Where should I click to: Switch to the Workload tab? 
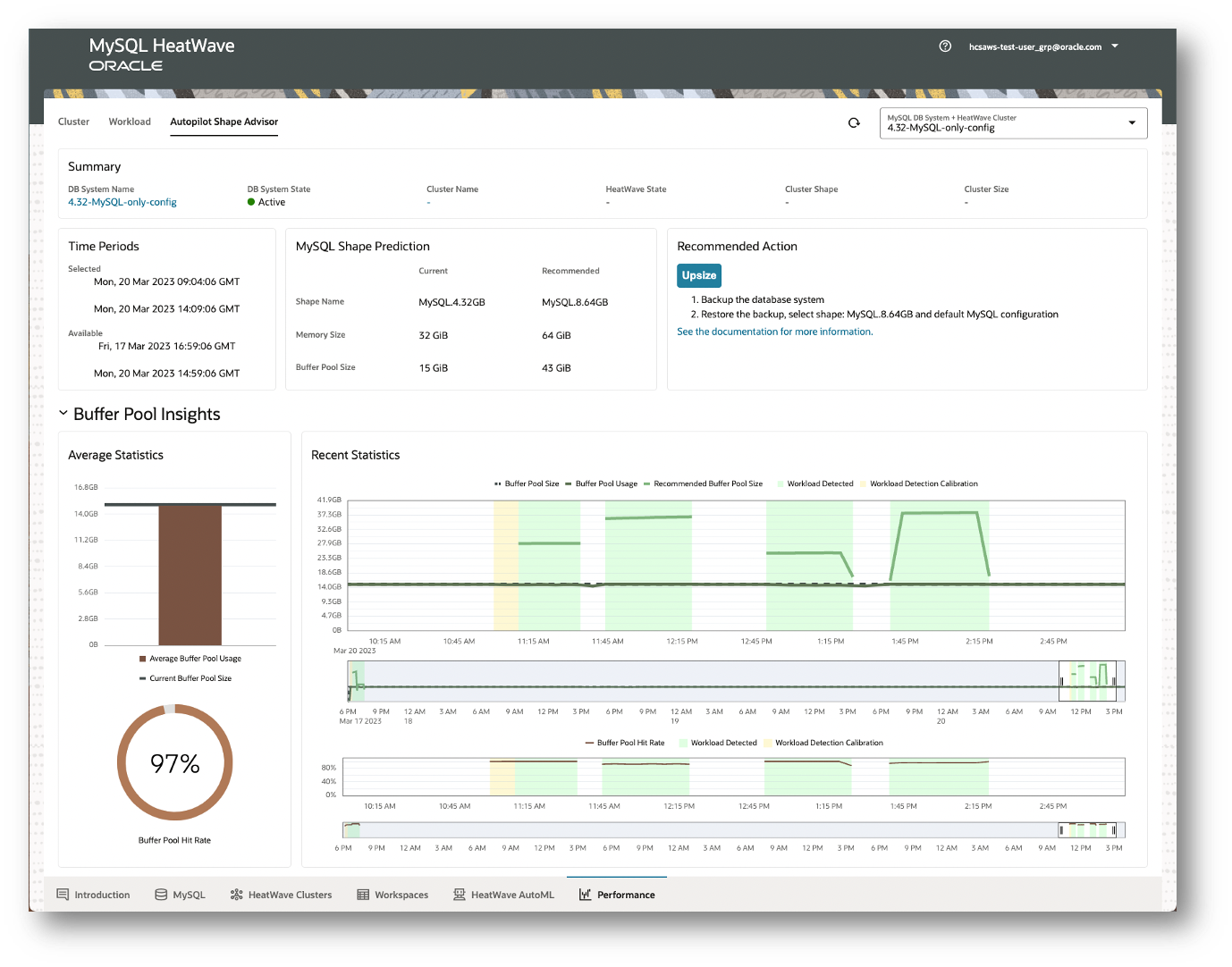(129, 122)
